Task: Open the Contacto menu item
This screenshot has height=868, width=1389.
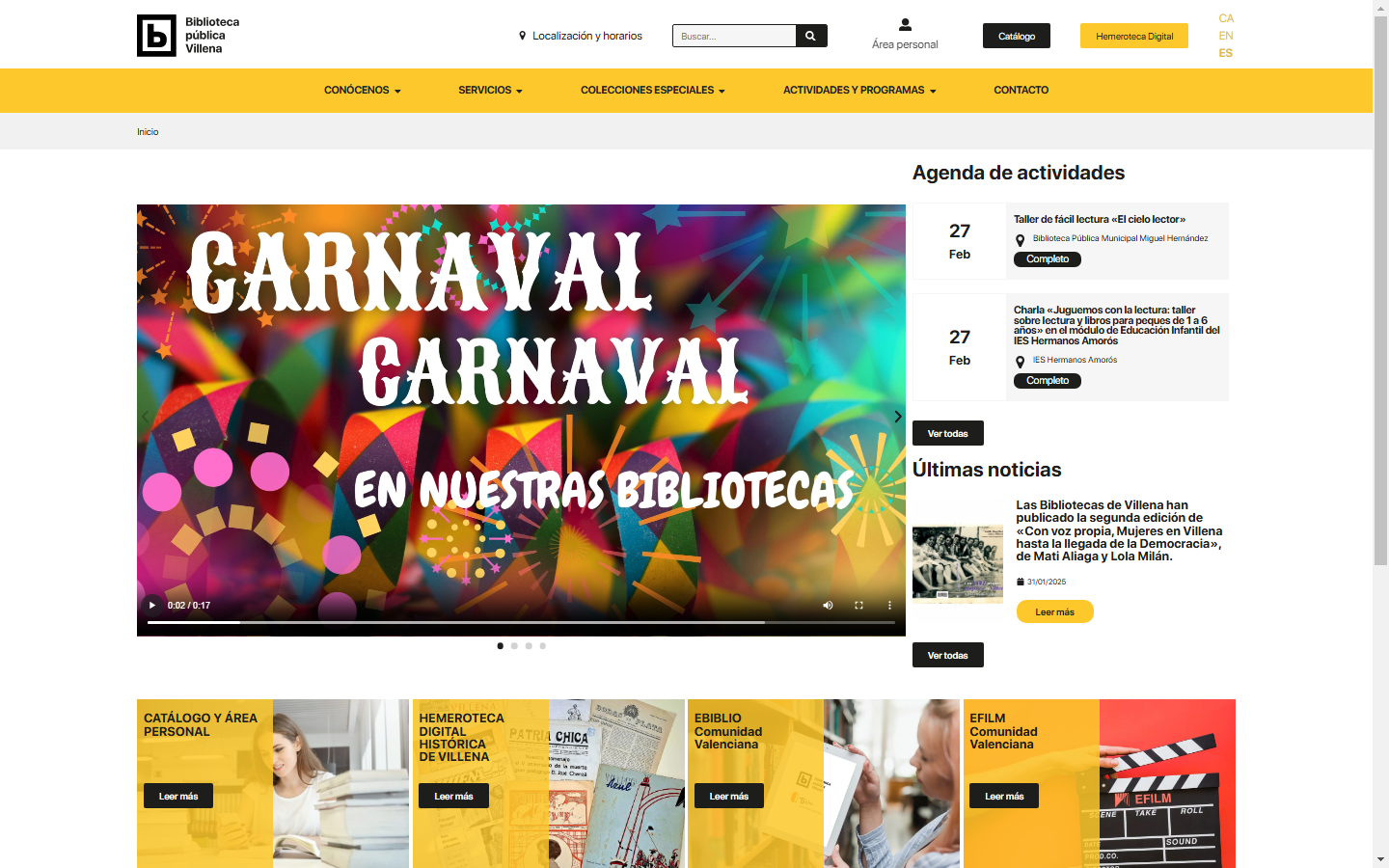Action: click(1021, 91)
